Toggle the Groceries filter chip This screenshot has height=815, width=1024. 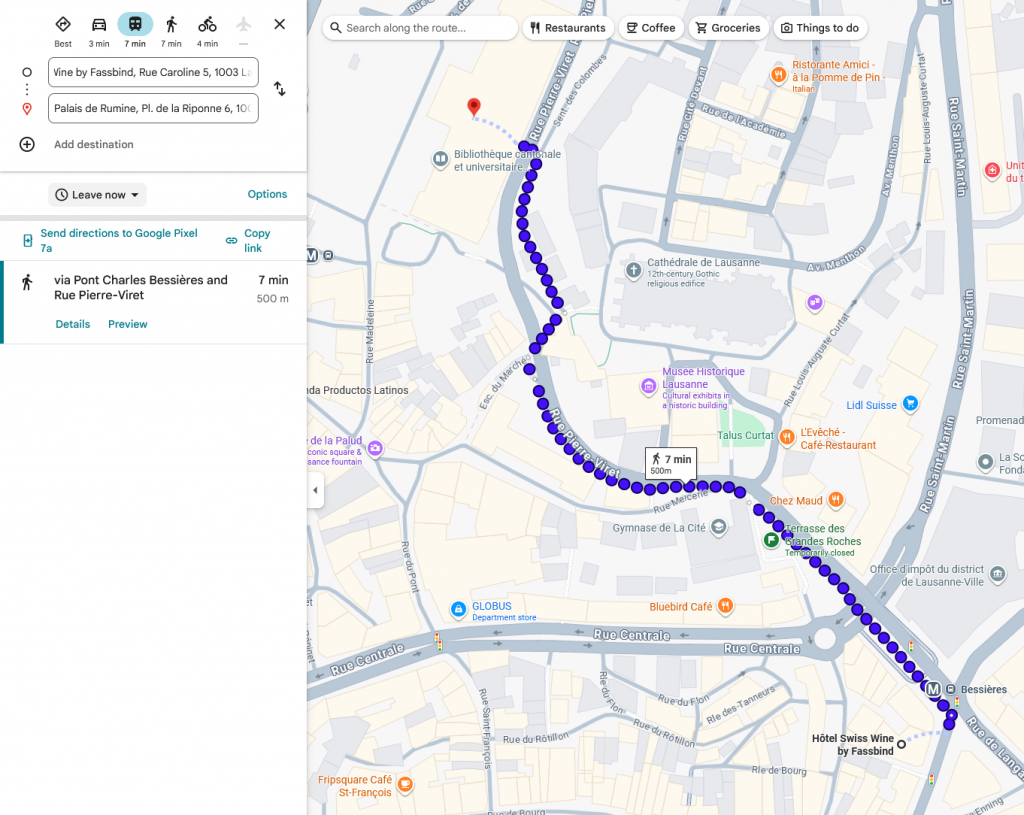(728, 28)
